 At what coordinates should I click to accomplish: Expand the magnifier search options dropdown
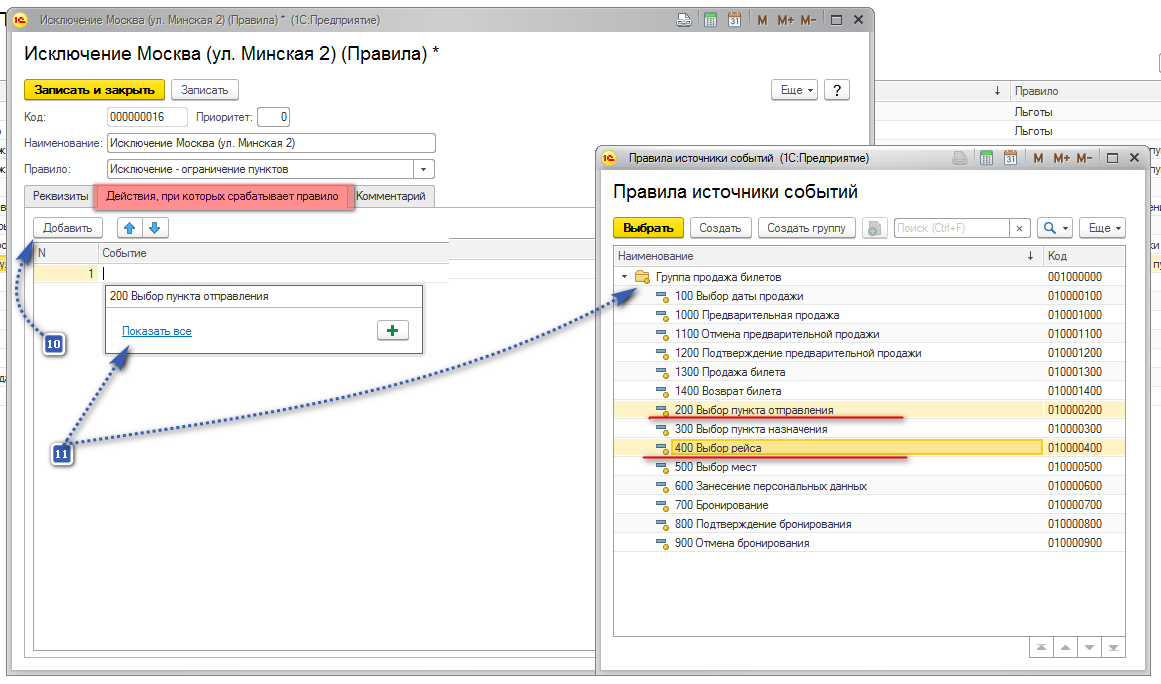1054,228
